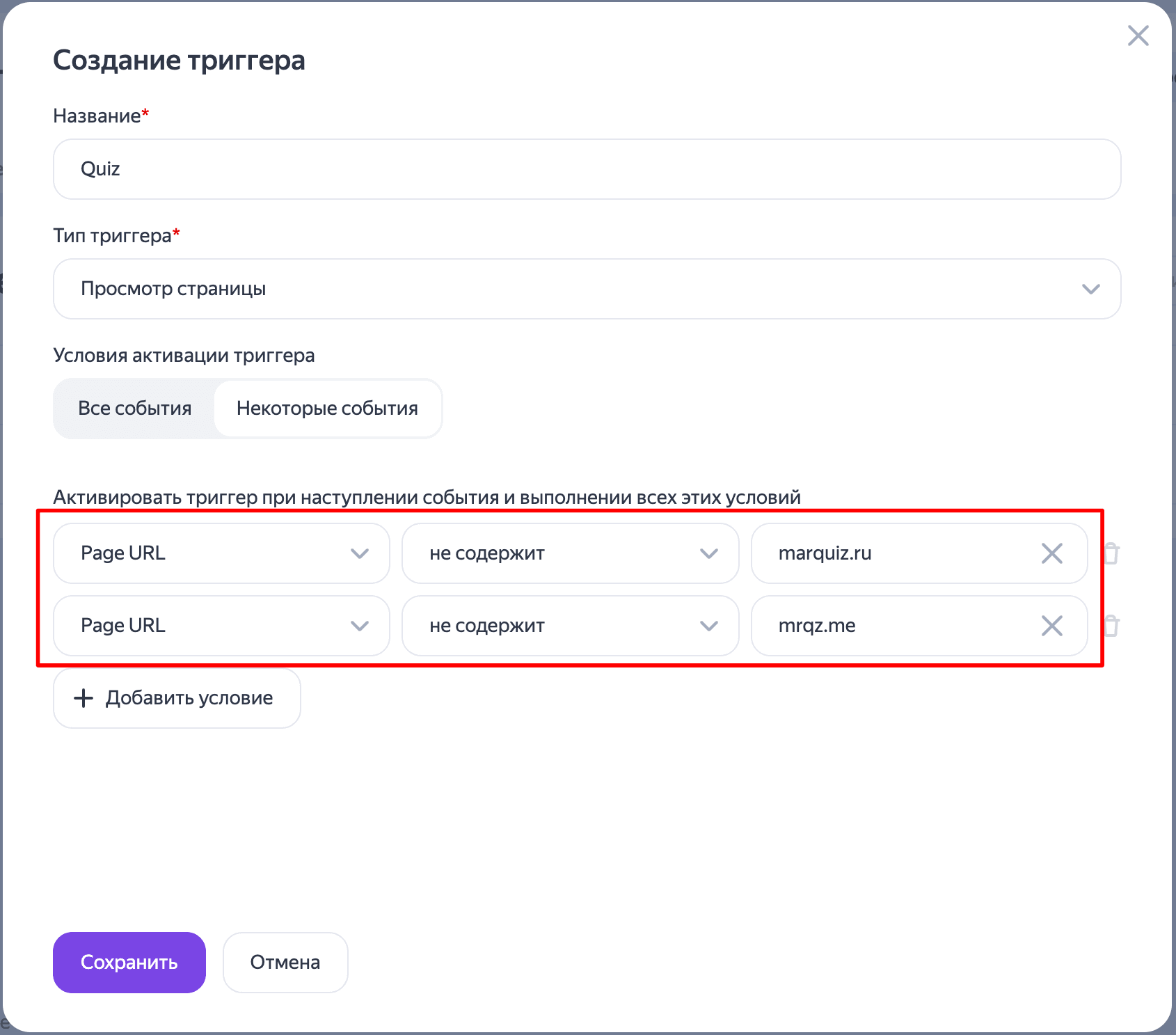Select the Все события option
Viewport: 1176px width, 1035px height.
(x=134, y=409)
